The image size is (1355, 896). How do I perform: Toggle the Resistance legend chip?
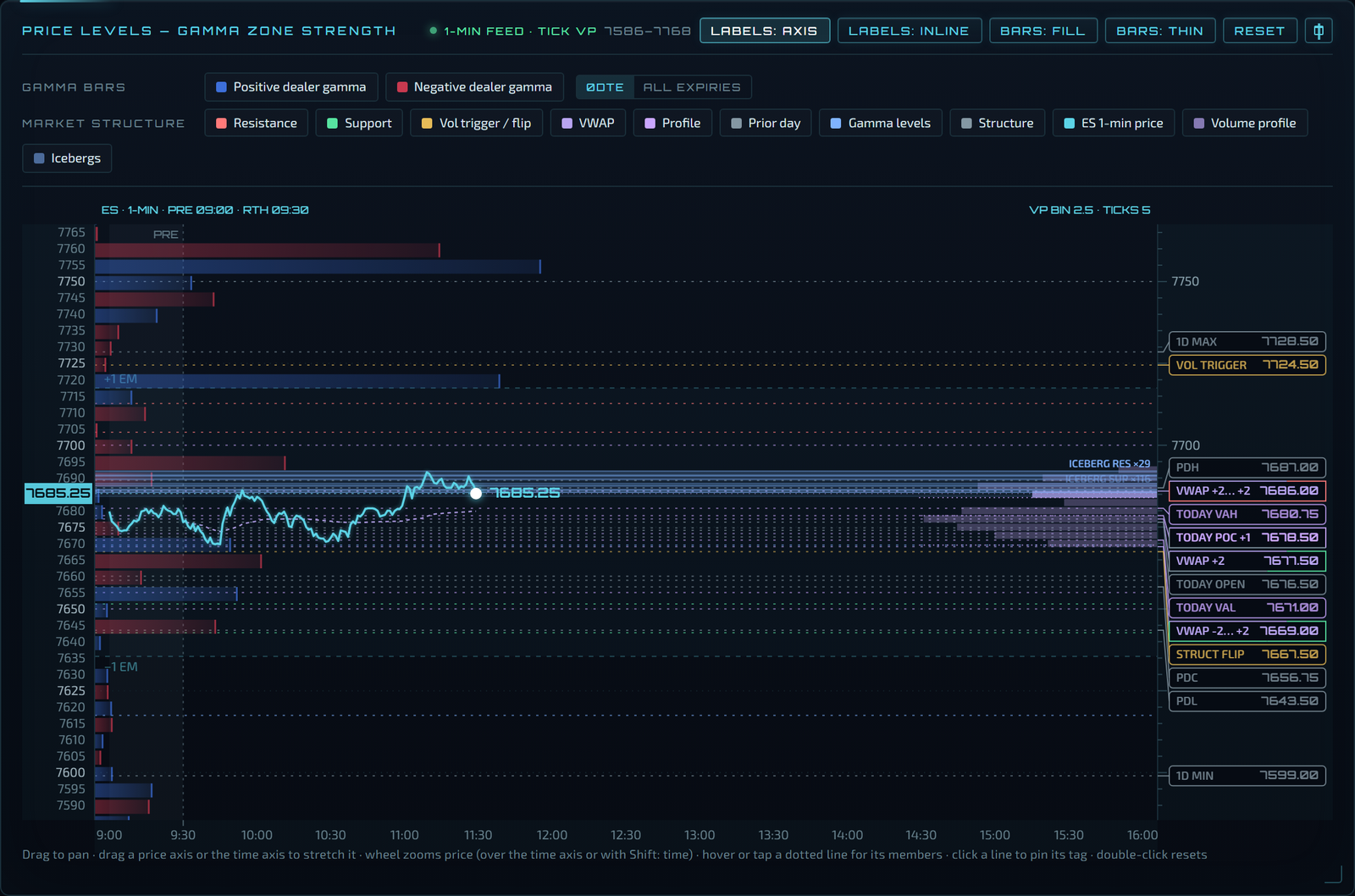[257, 123]
